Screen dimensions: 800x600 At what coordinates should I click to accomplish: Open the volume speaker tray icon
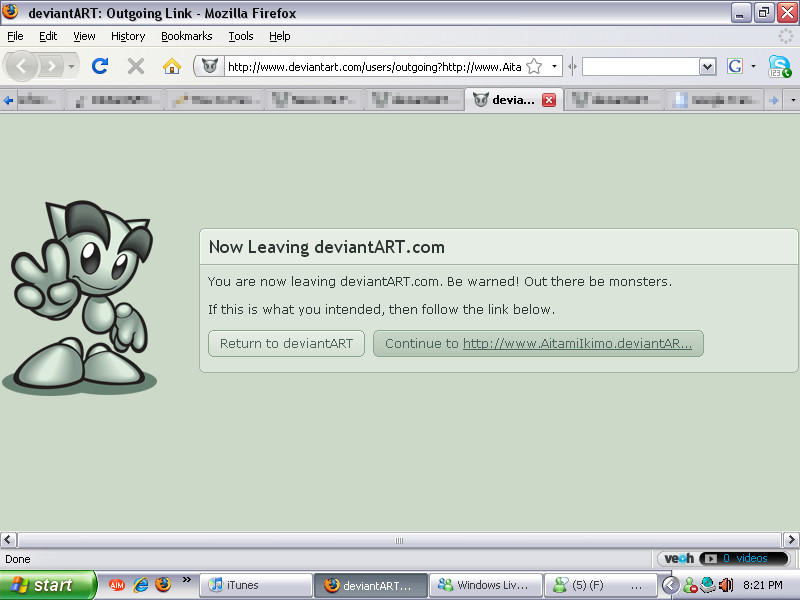tap(726, 585)
